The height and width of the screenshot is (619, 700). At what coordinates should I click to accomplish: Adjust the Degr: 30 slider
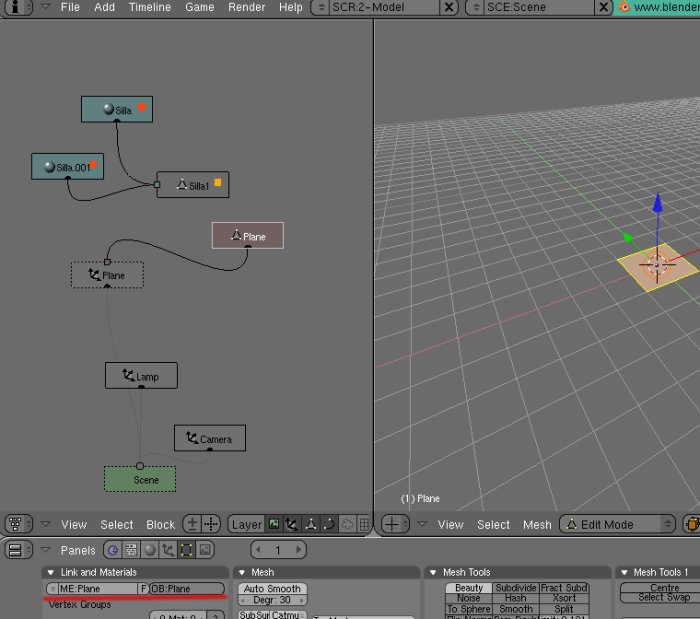(x=272, y=600)
